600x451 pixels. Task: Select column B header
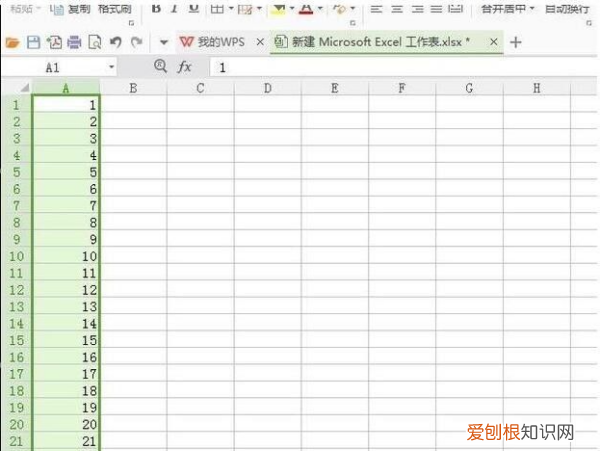pyautogui.click(x=133, y=88)
